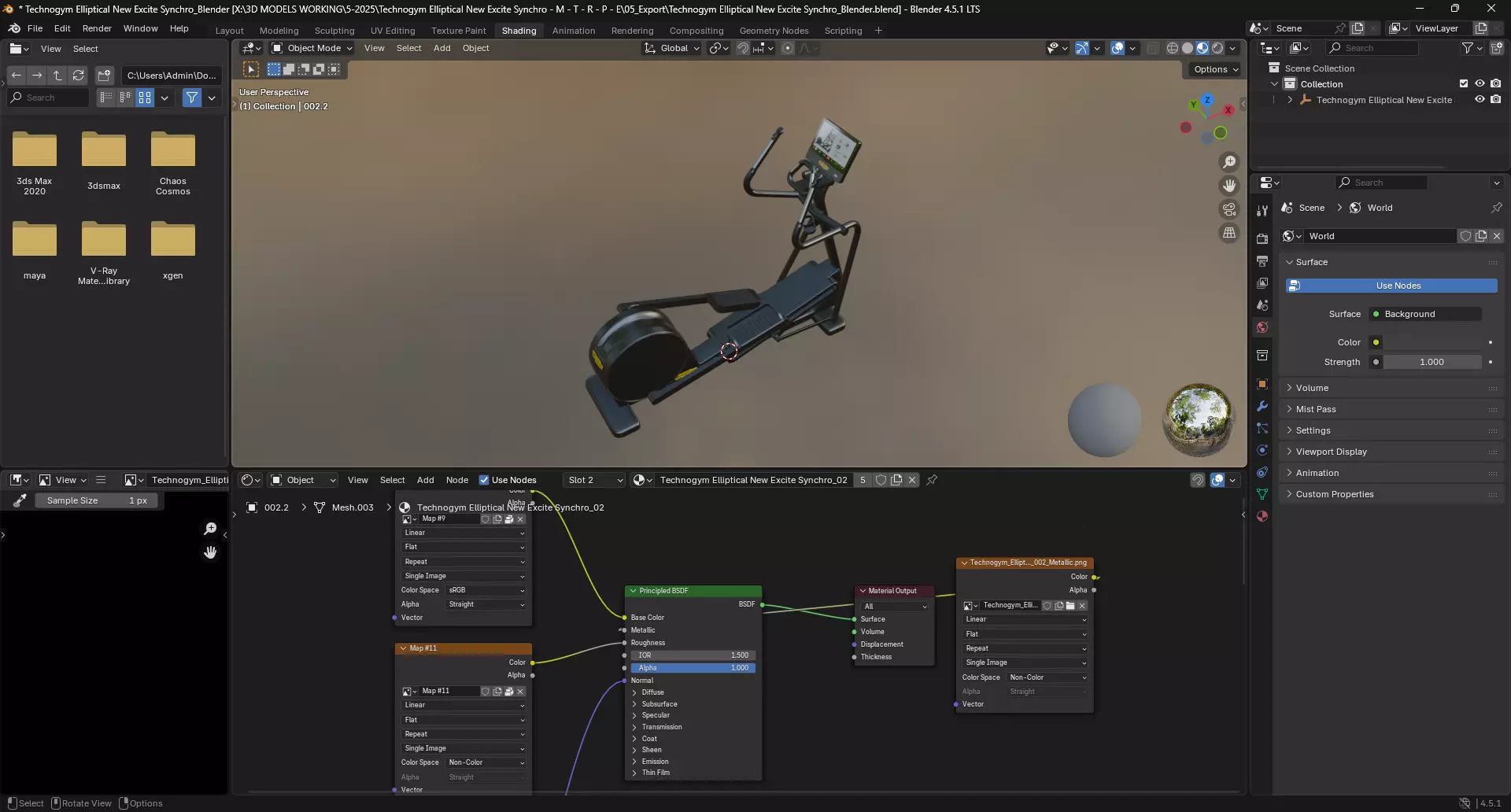
Task: Click the file browser path field
Action: pos(172,76)
